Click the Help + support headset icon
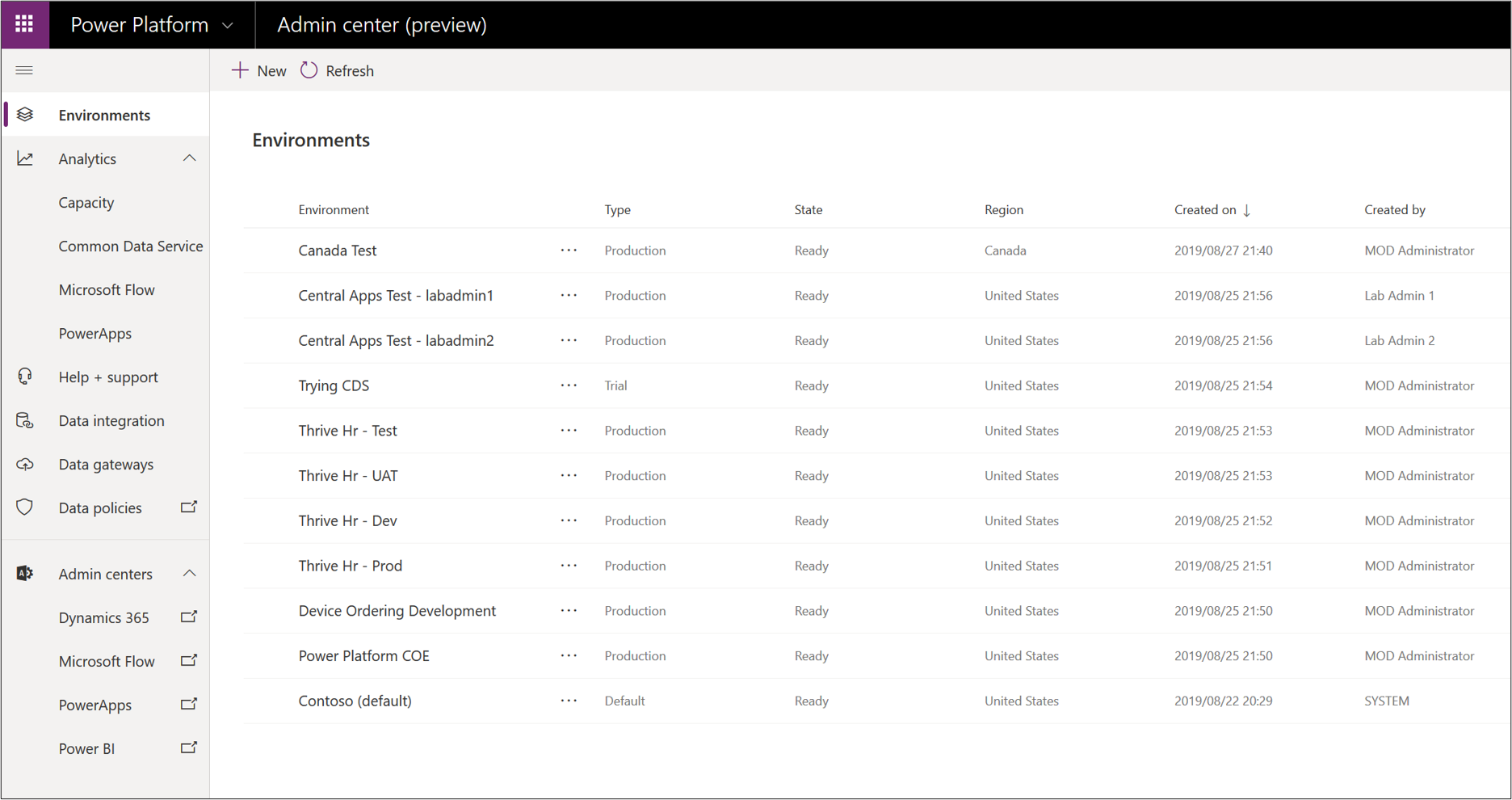1512x800 pixels. 25,377
